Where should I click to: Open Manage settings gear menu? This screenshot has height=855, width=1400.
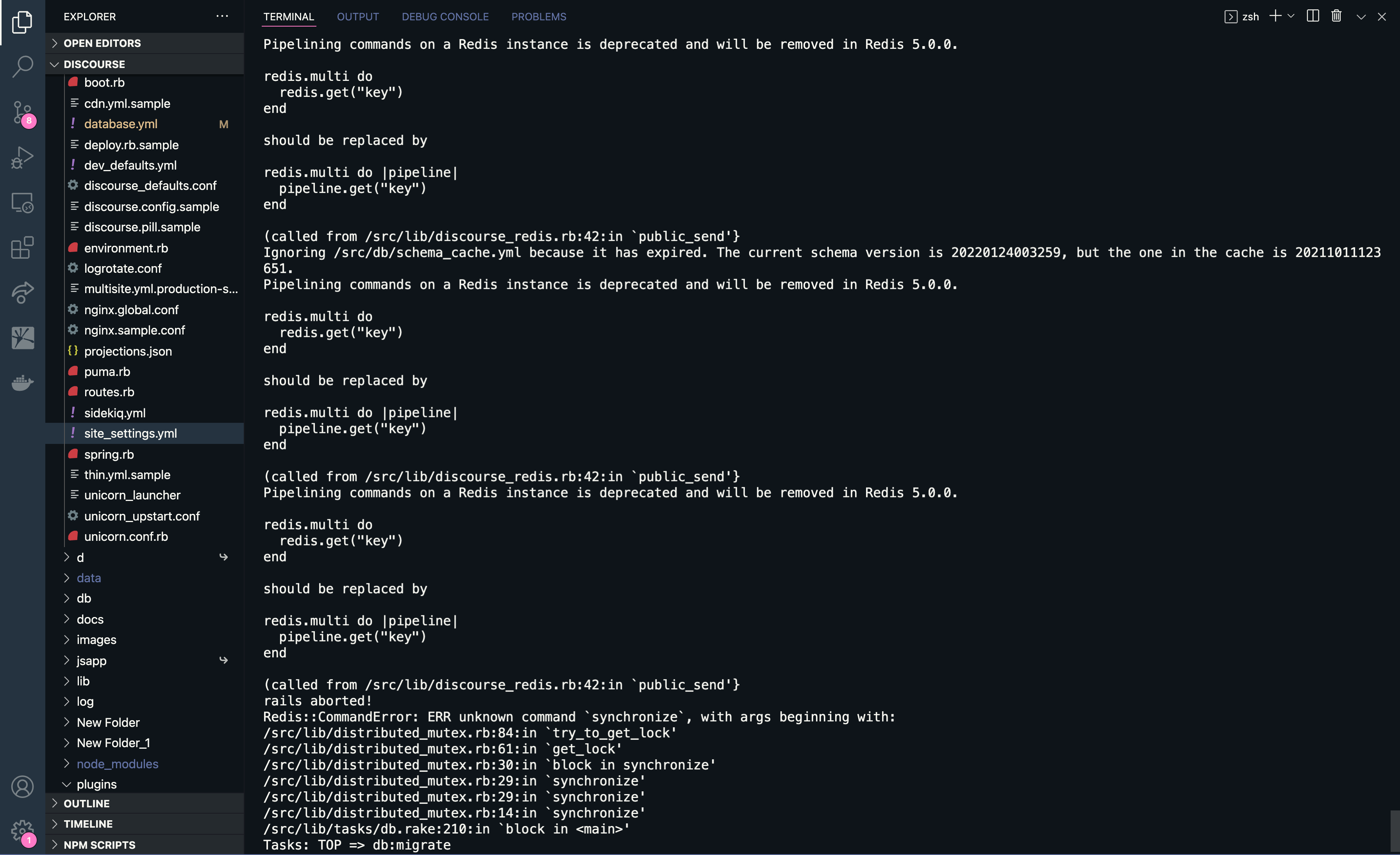(22, 831)
